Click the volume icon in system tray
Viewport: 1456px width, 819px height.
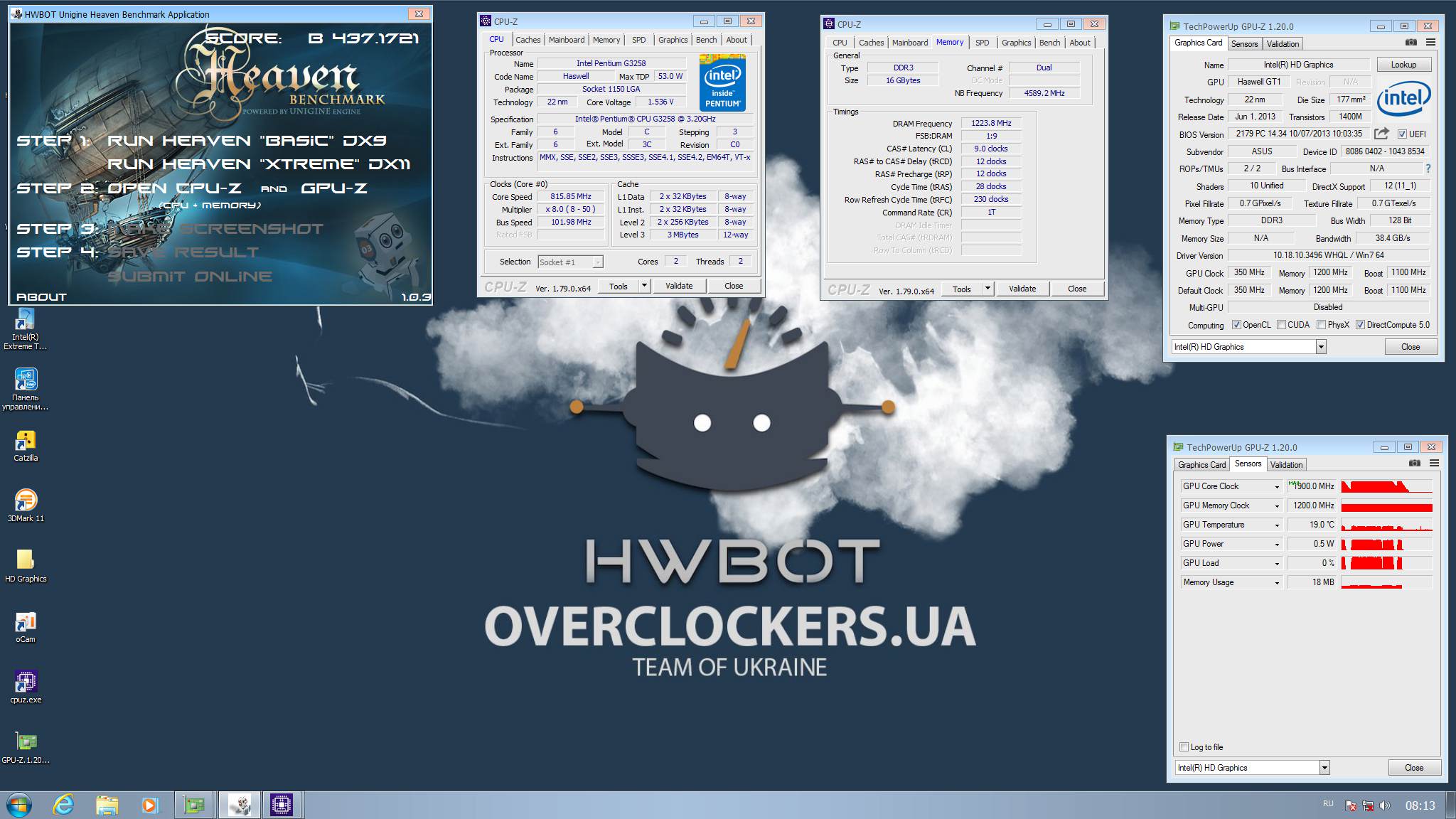pos(1384,805)
